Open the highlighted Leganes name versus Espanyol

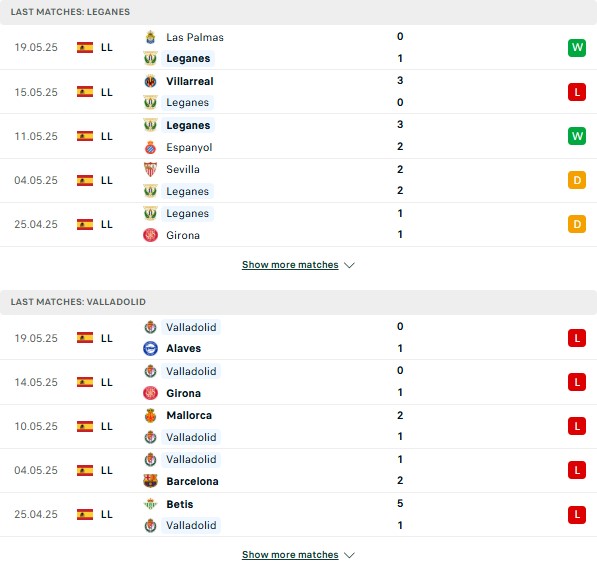pyautogui.click(x=188, y=125)
